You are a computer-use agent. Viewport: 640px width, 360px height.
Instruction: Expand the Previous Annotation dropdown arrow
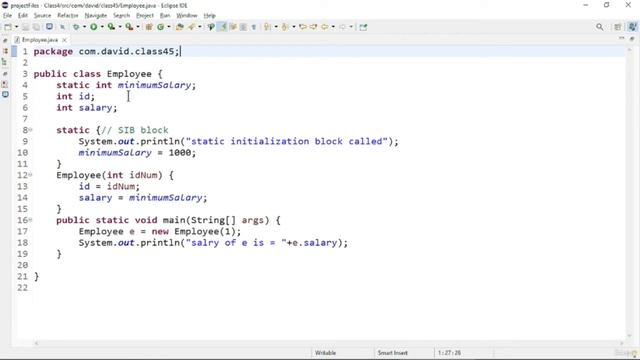[x=294, y=27]
